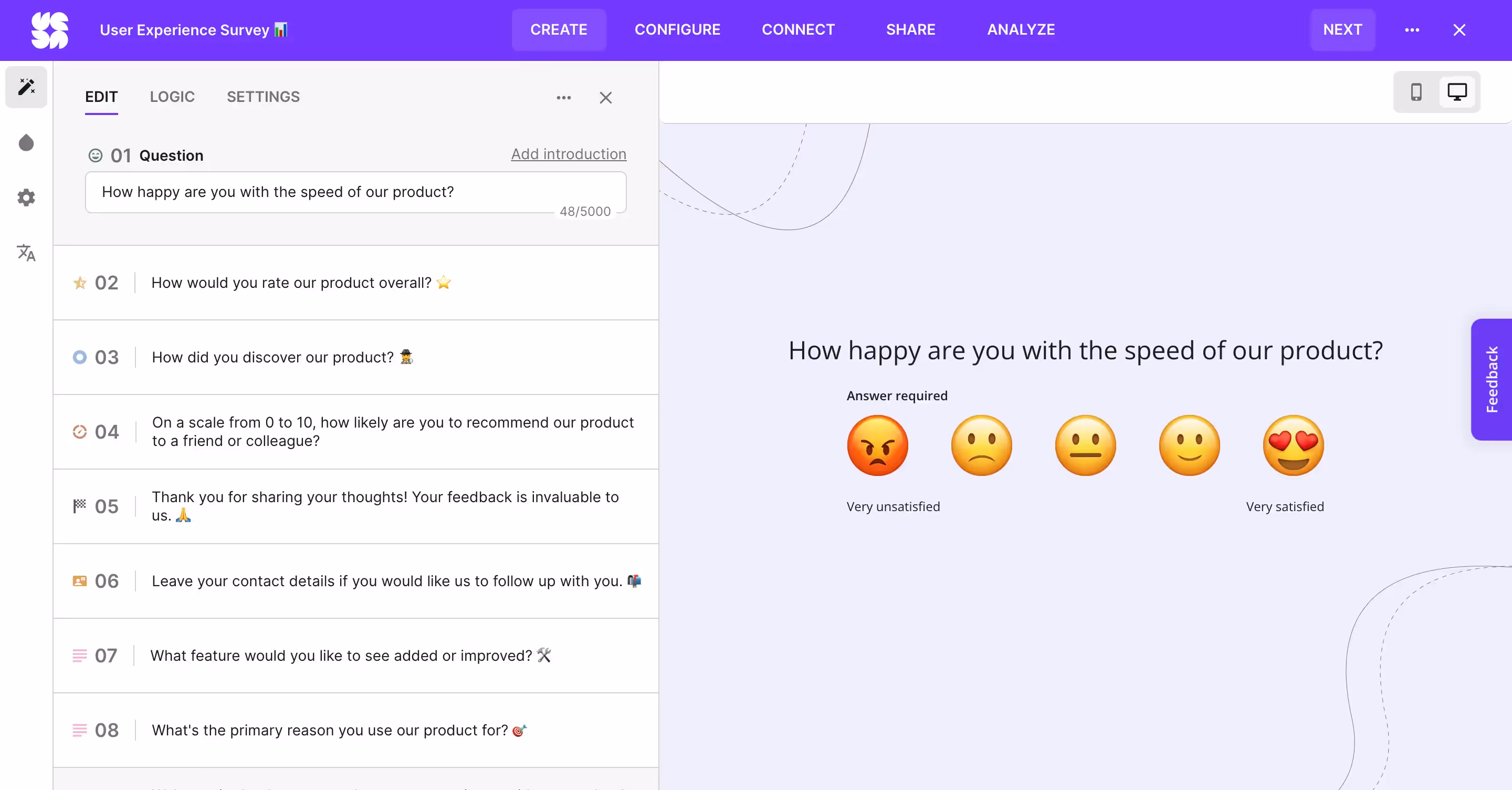The image size is (1512, 790).
Task: Click the flag icon of item 05
Action: point(80,506)
